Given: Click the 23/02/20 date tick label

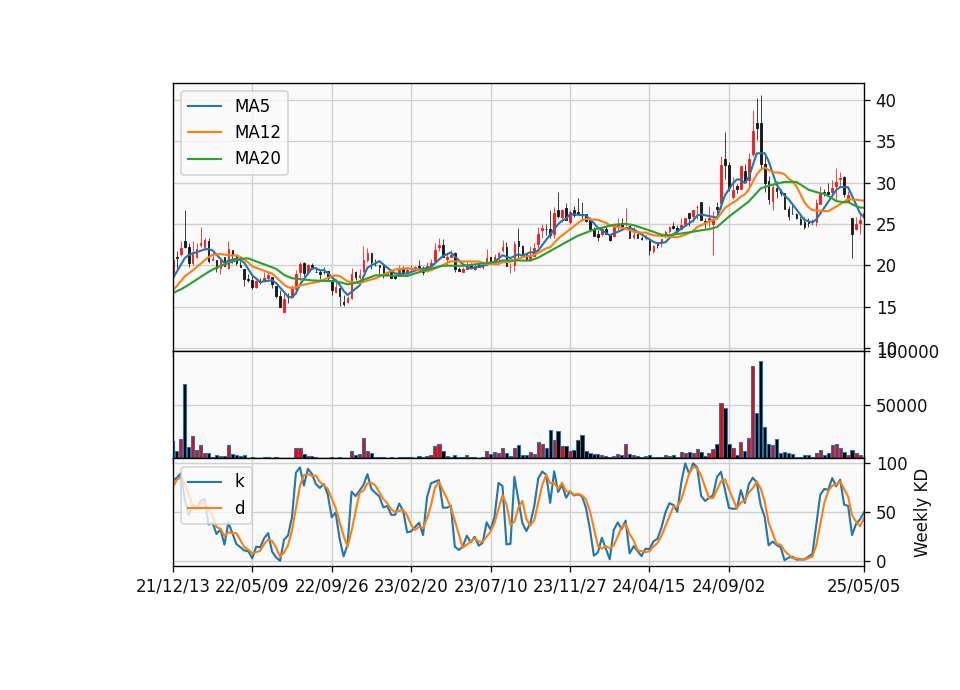Looking at the screenshot, I should point(411,586).
